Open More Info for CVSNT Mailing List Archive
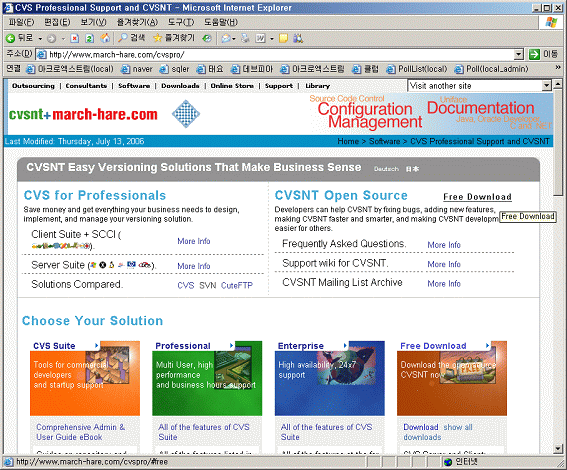 (444, 283)
